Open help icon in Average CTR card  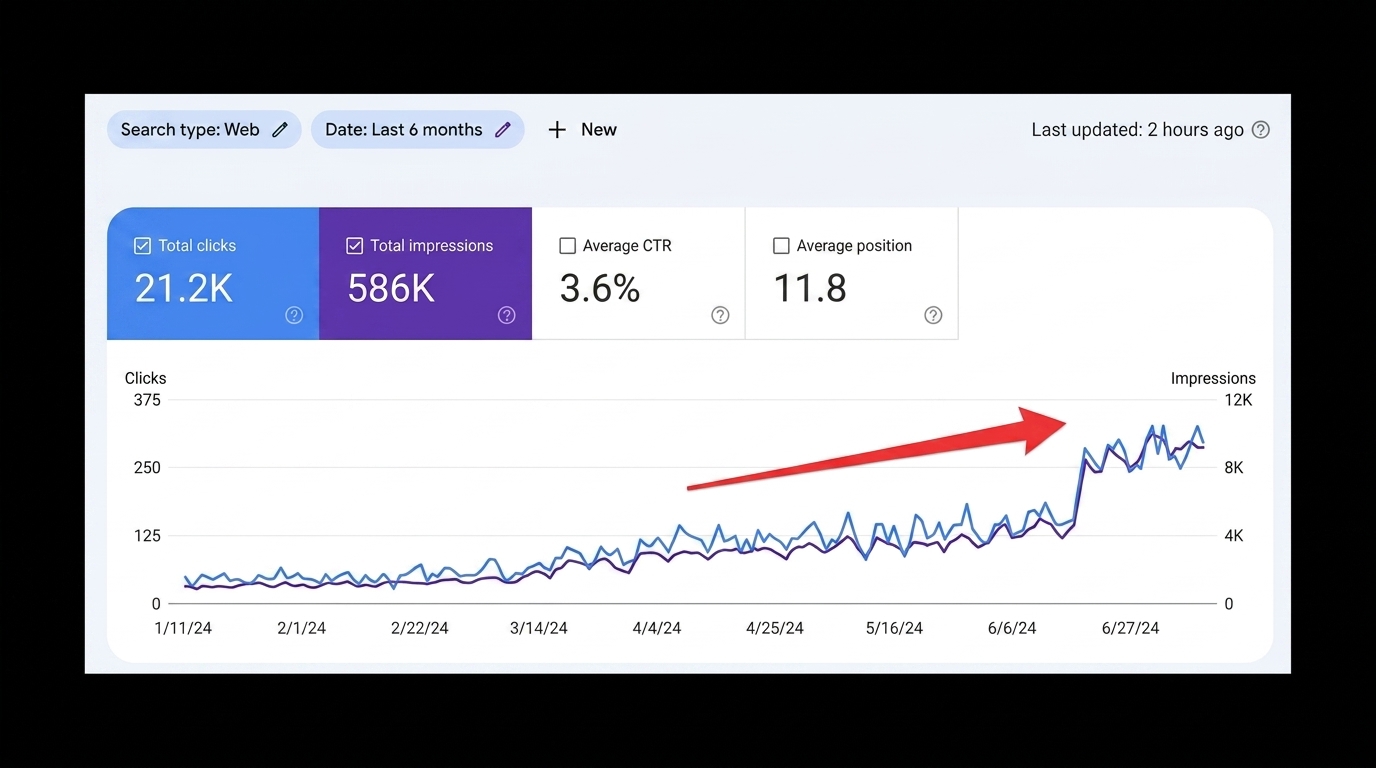point(720,315)
